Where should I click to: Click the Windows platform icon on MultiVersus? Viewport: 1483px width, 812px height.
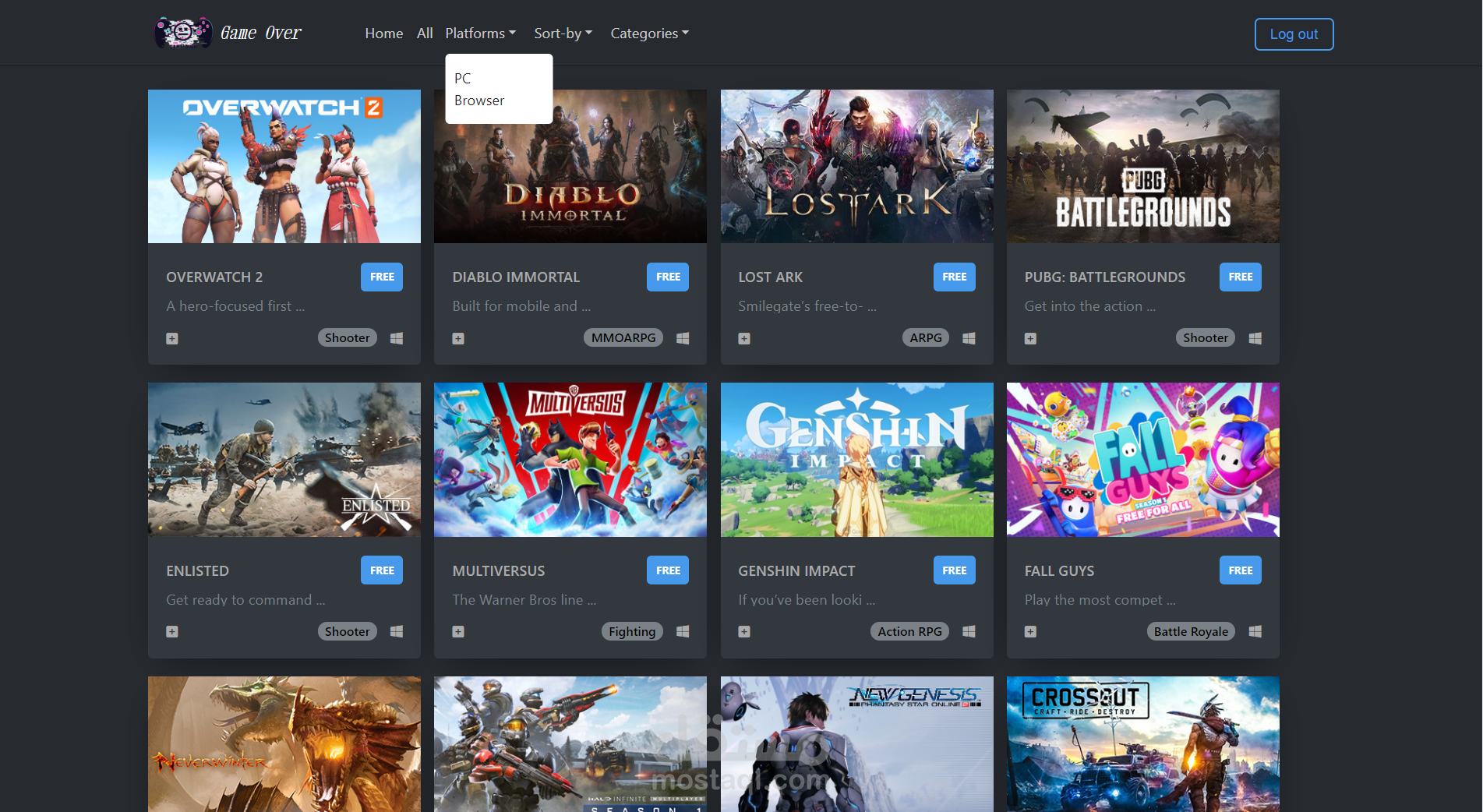(x=683, y=631)
